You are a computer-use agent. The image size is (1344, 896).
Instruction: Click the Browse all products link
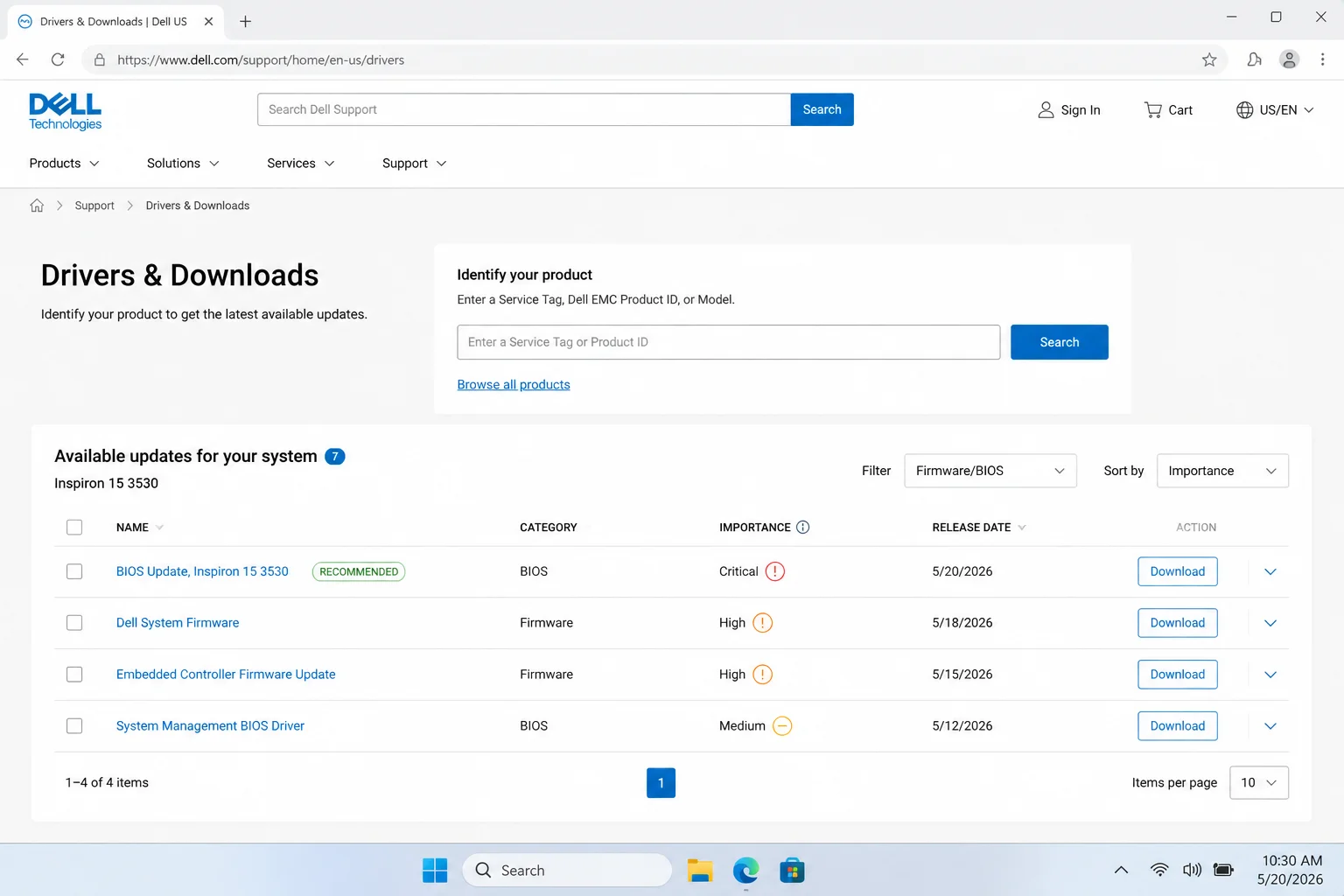pyautogui.click(x=514, y=384)
